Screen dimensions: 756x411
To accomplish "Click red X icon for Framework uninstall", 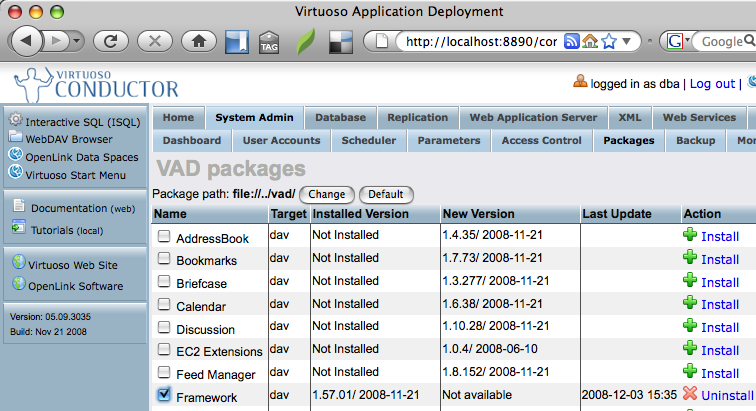I will pyautogui.click(x=690, y=395).
